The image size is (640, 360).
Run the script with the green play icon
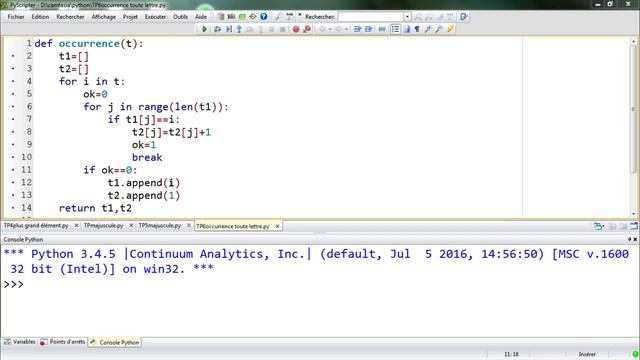[x=204, y=29]
